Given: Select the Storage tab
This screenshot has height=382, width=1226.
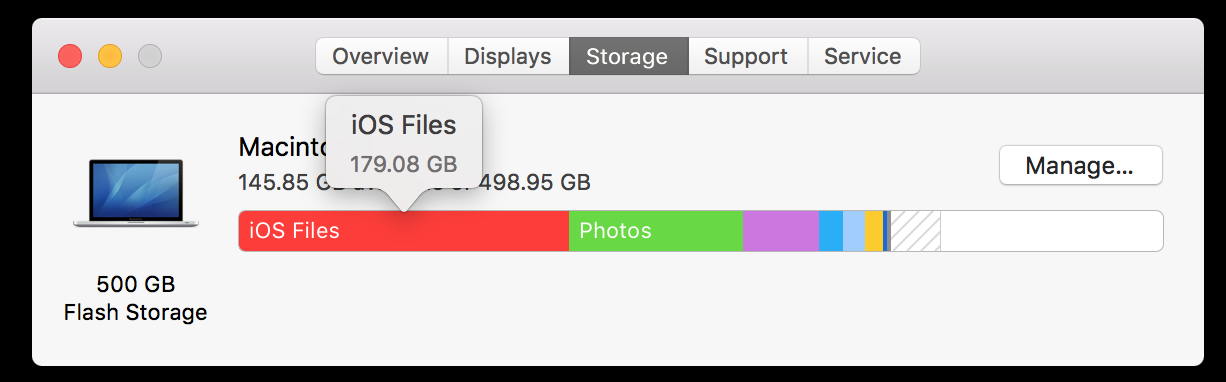Looking at the screenshot, I should tap(628, 56).
